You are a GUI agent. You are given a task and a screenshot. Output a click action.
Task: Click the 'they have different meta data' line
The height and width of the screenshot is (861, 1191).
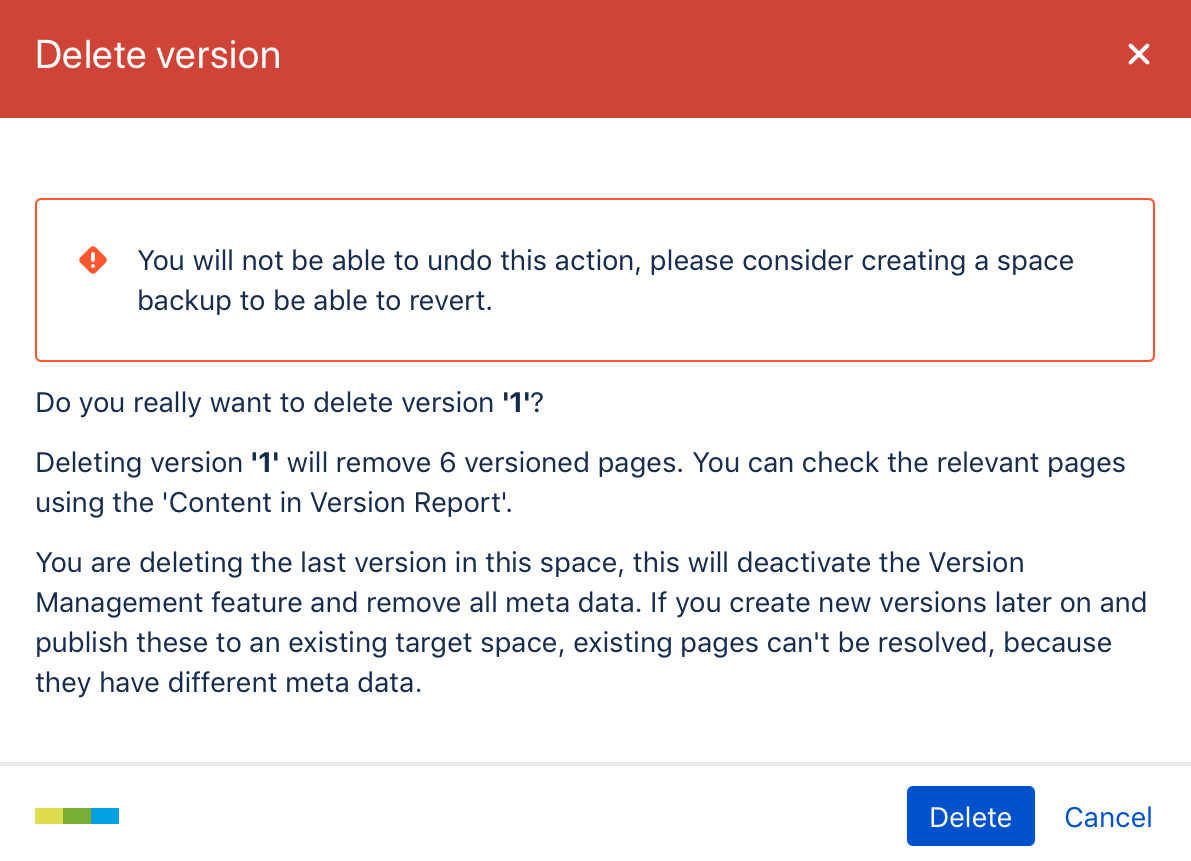229,682
